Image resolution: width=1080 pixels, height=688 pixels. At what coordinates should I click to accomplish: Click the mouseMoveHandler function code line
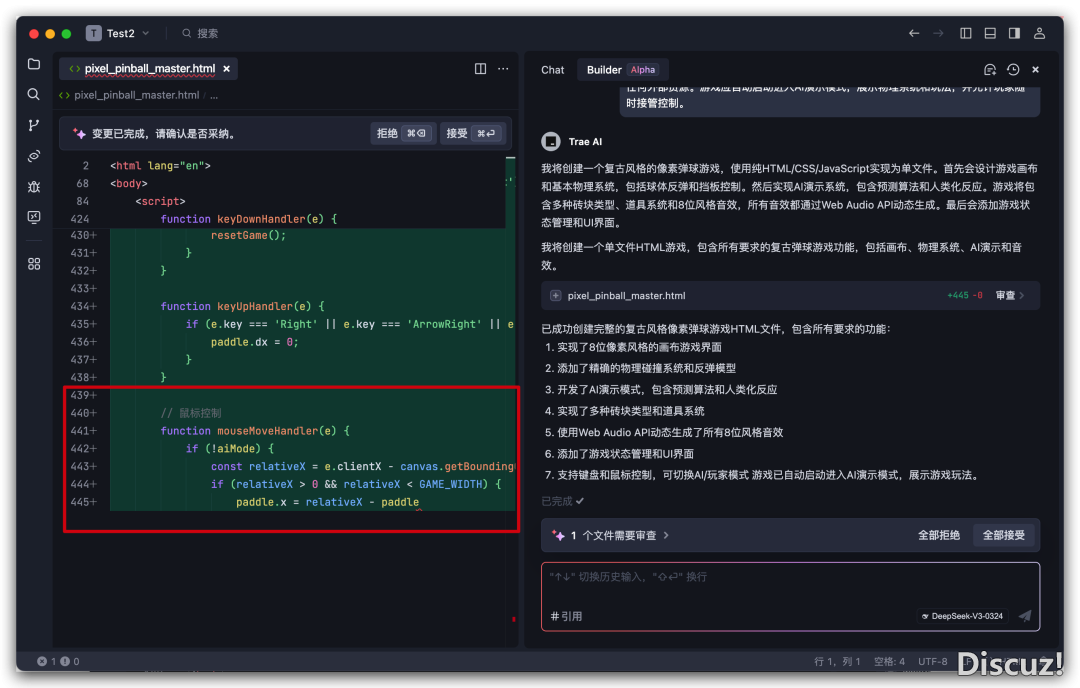coord(255,431)
